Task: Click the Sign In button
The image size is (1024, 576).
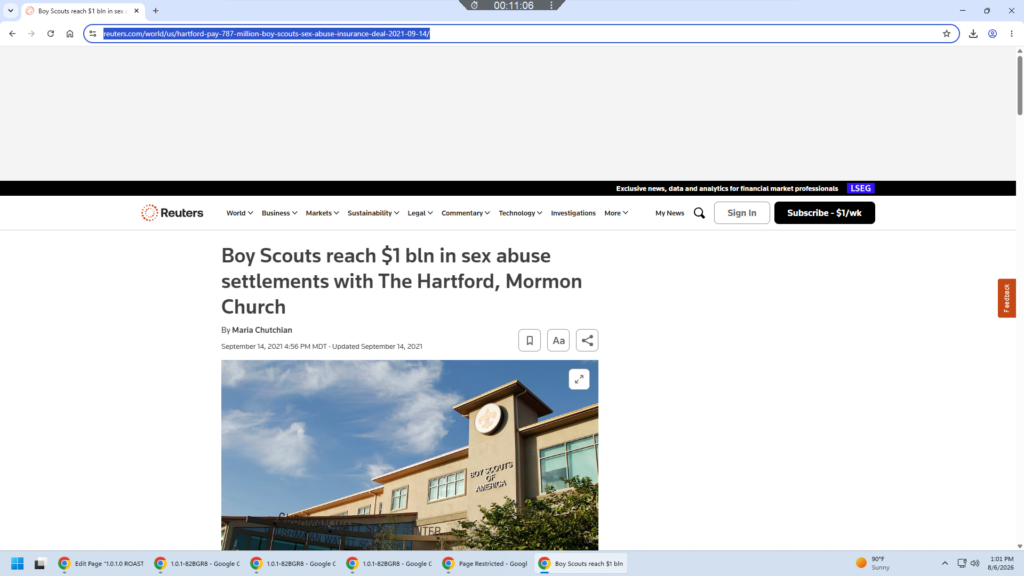Action: 742,213
